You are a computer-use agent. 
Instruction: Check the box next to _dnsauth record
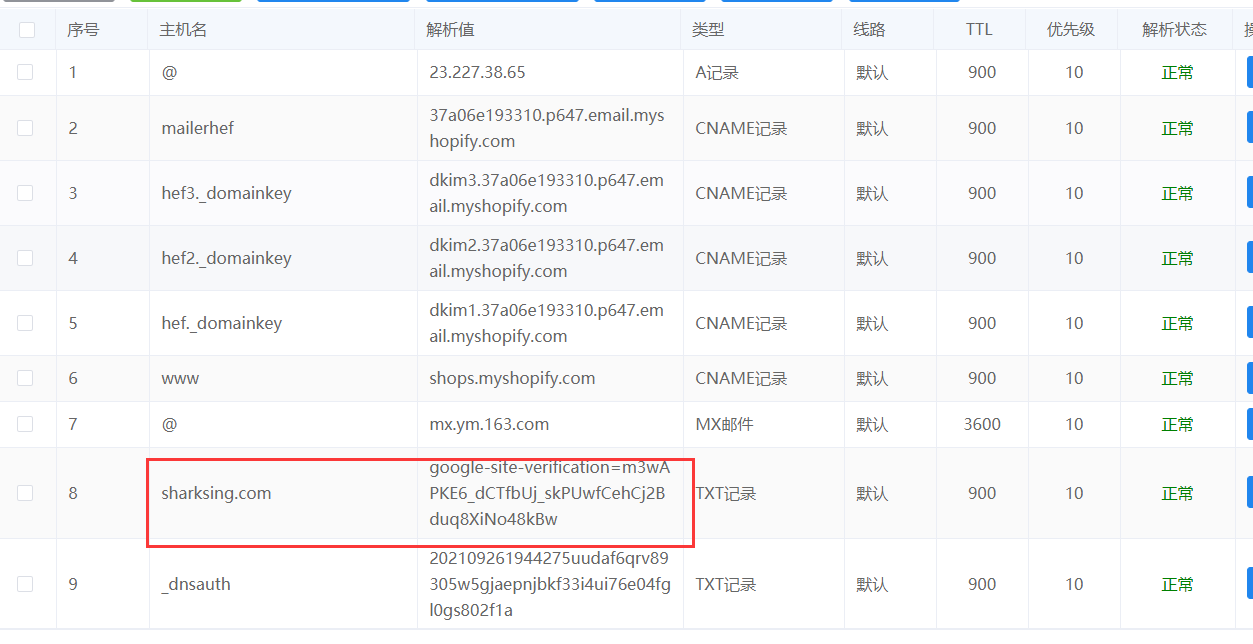coord(25,584)
